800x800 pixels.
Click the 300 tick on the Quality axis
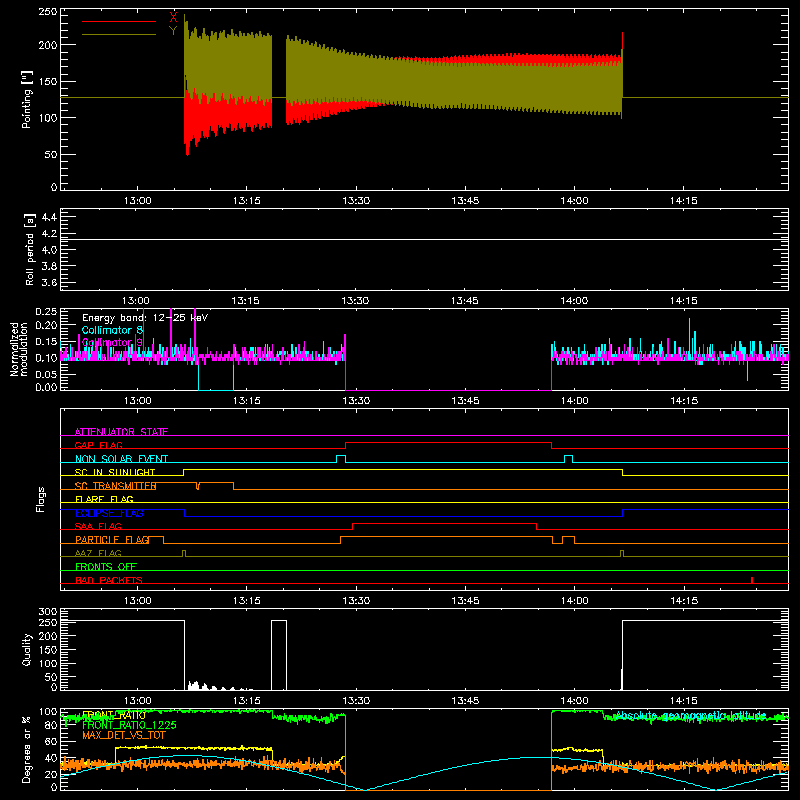[48, 612]
